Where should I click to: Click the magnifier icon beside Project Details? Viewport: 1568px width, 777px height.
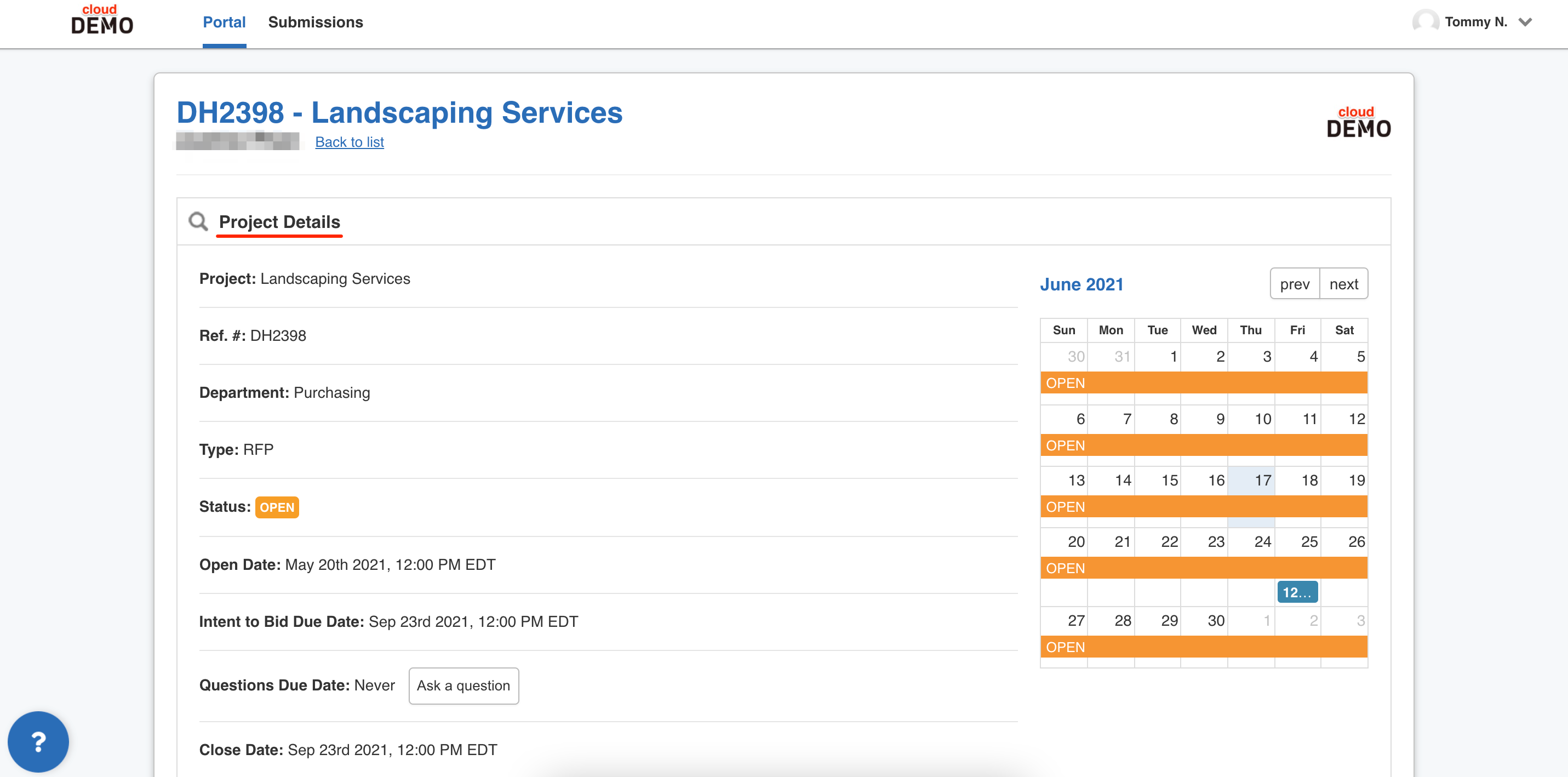tap(198, 221)
